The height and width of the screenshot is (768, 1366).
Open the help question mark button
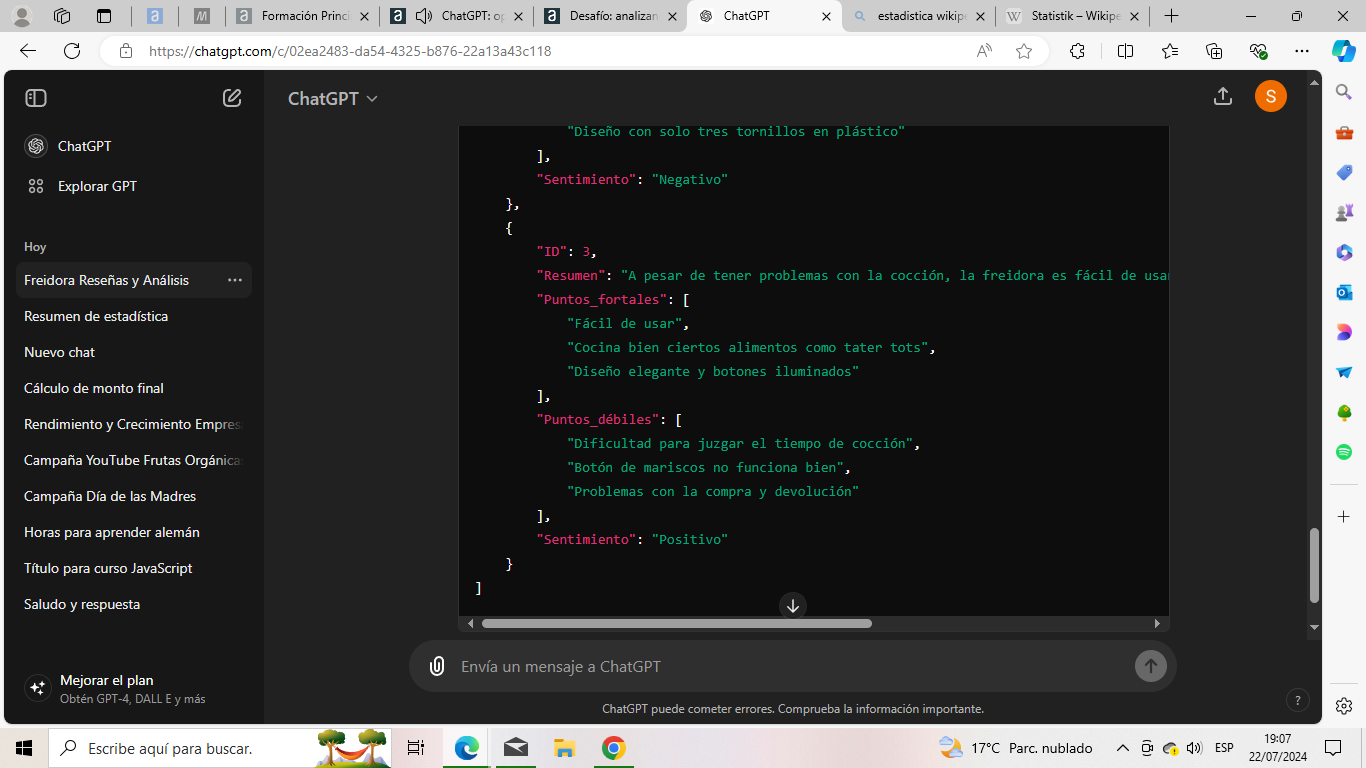pos(1297,700)
